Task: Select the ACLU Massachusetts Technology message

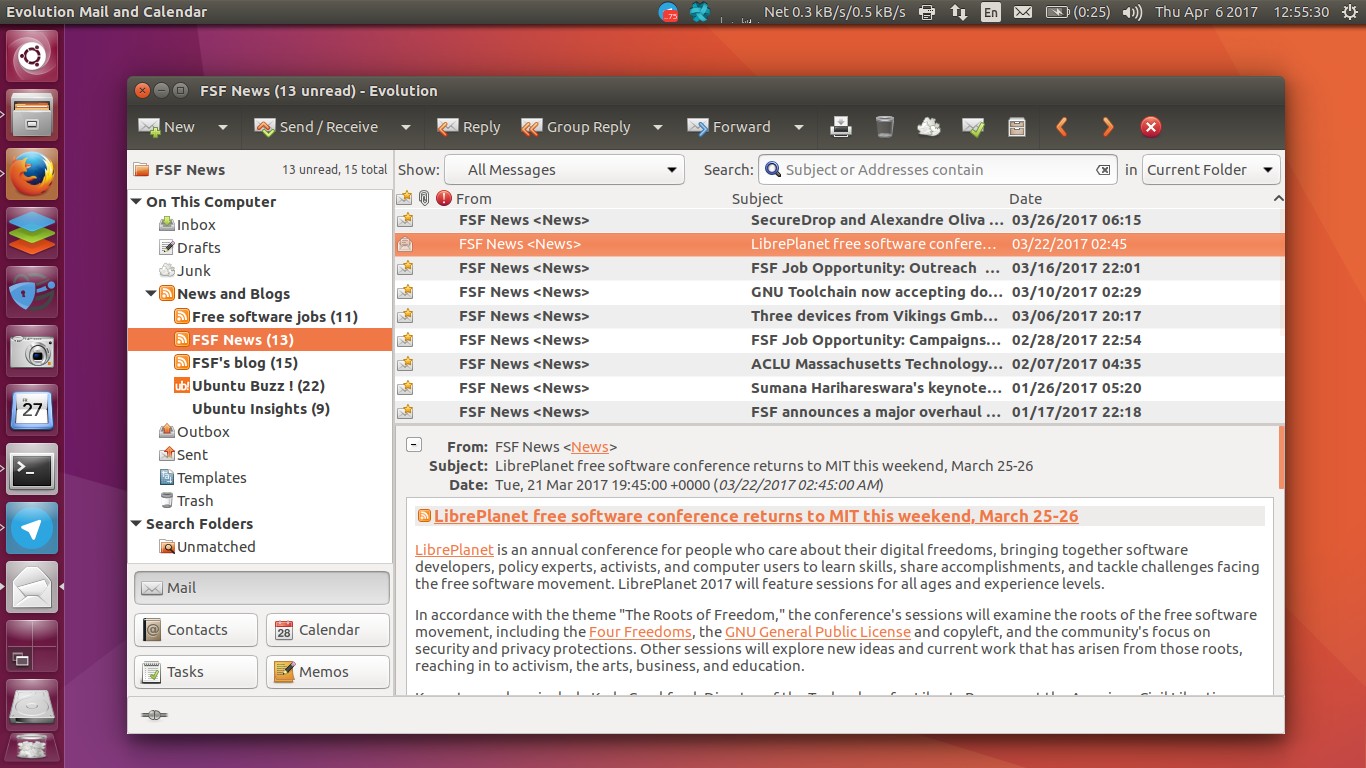Action: point(840,364)
